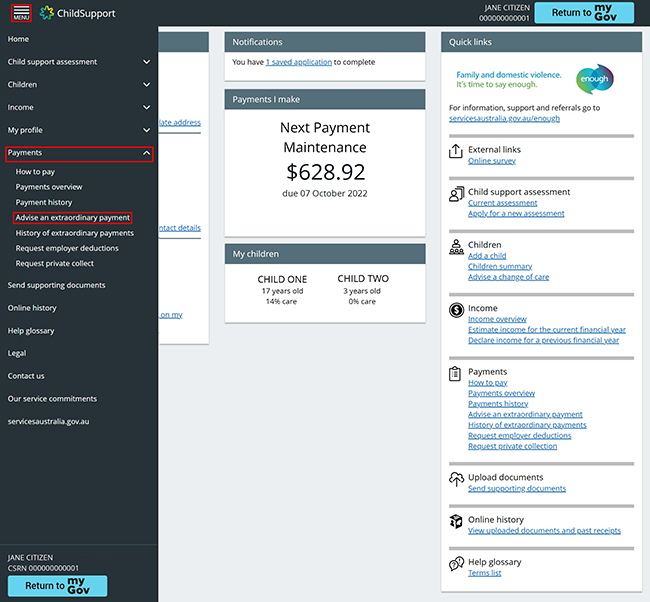This screenshot has width=650, height=602.
Task: Open Payments overview in sidebar
Action: [x=49, y=187]
